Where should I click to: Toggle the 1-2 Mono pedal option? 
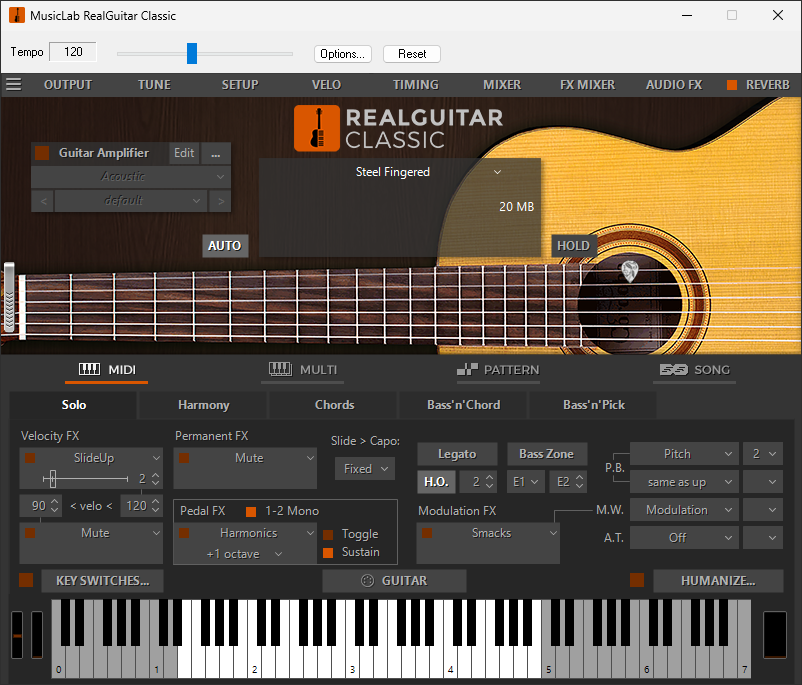click(251, 512)
